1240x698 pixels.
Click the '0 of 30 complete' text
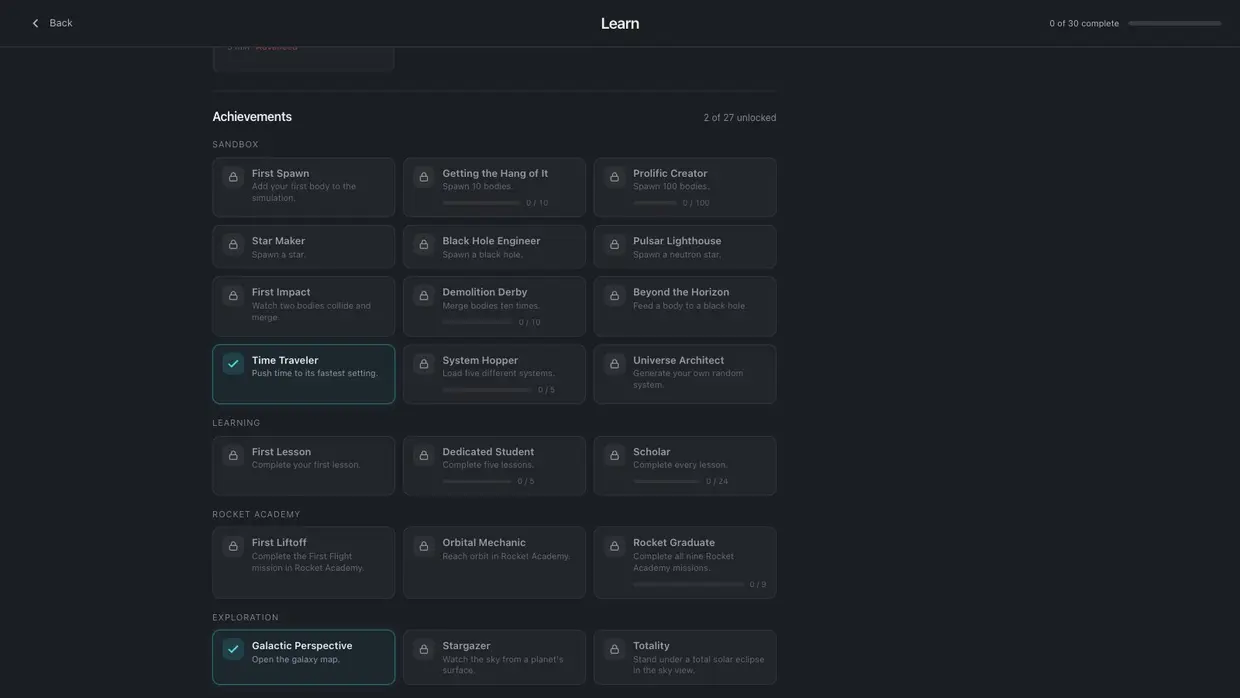coord(1084,23)
